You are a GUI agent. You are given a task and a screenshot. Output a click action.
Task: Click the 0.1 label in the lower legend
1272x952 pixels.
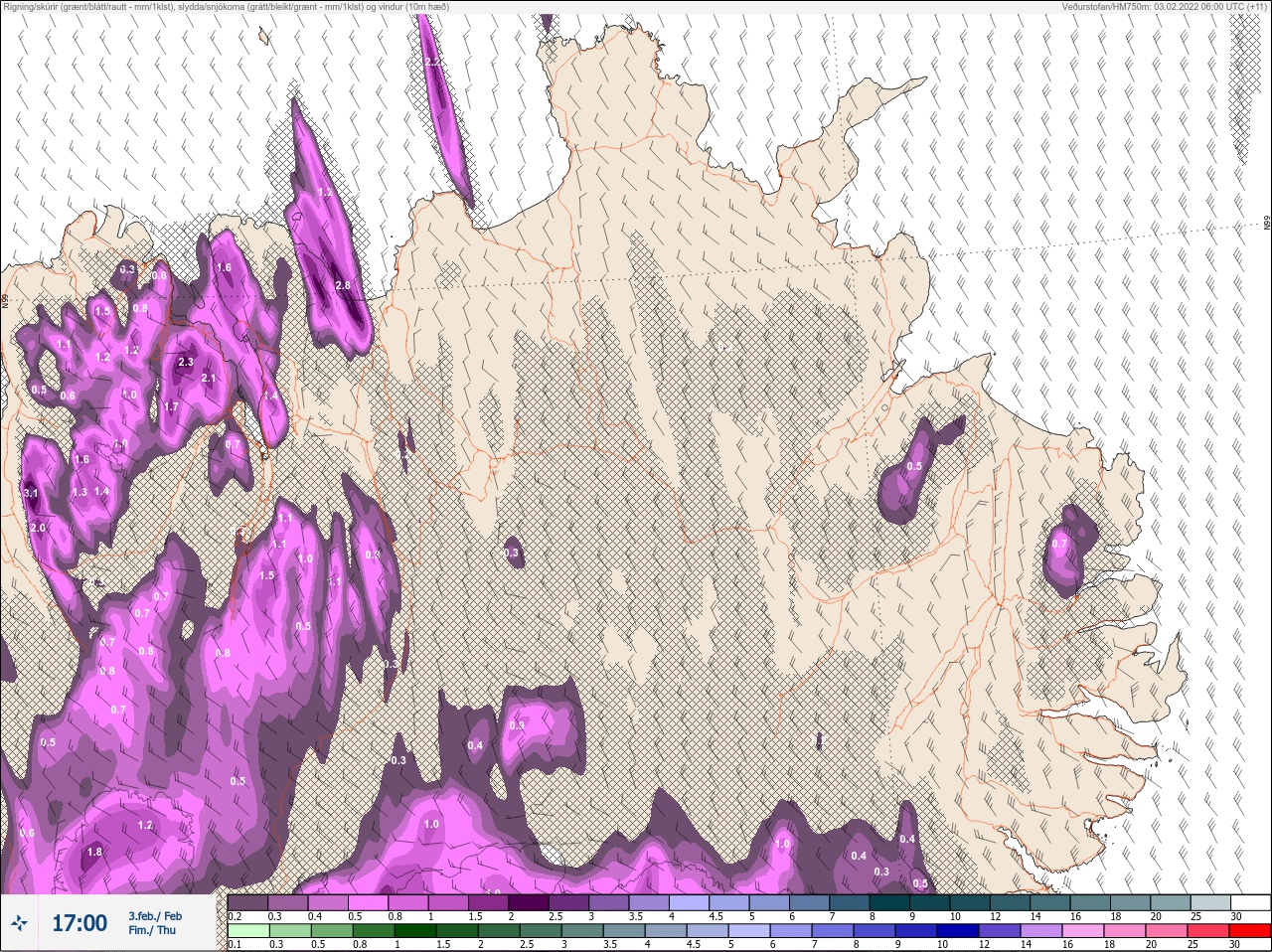[x=234, y=945]
